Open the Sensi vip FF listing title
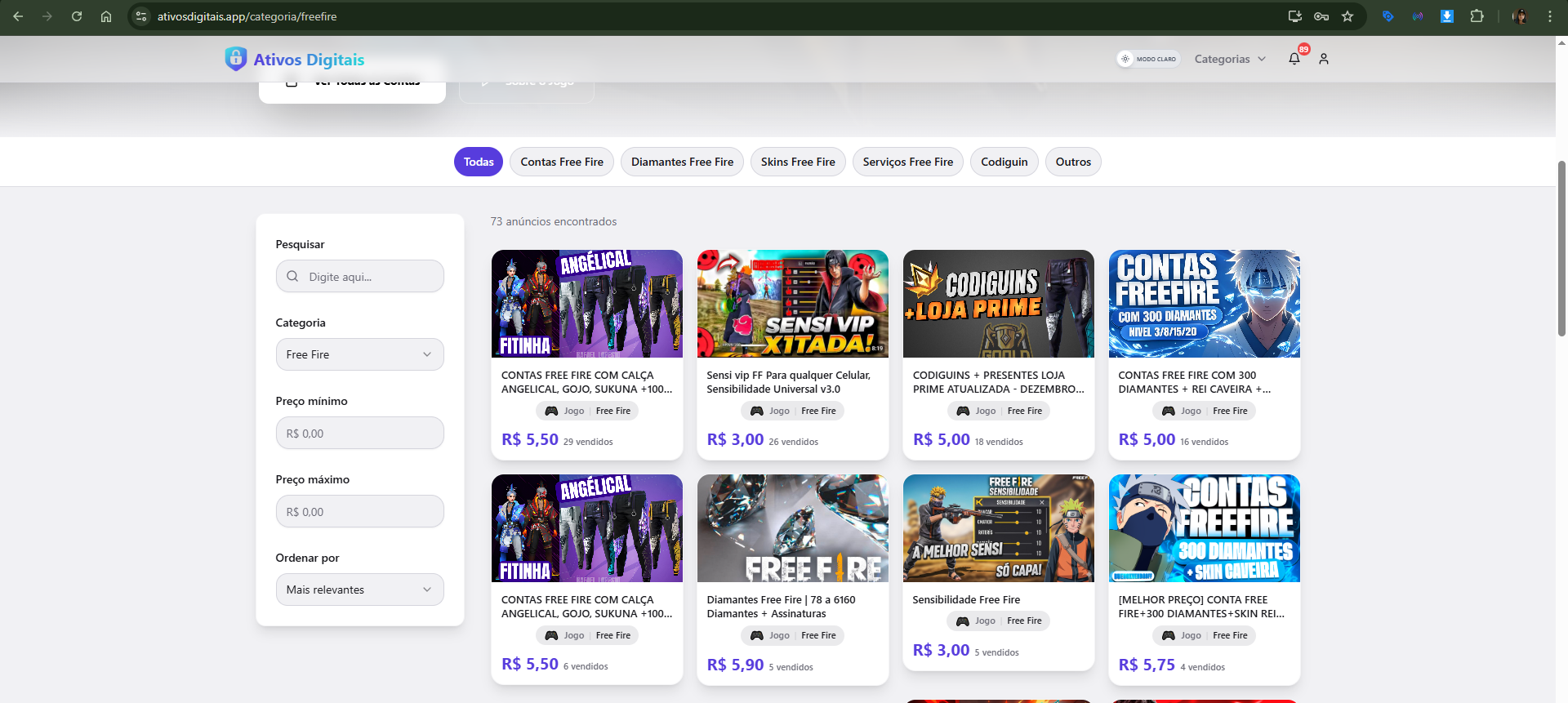The width and height of the screenshot is (1568, 703). click(788, 382)
